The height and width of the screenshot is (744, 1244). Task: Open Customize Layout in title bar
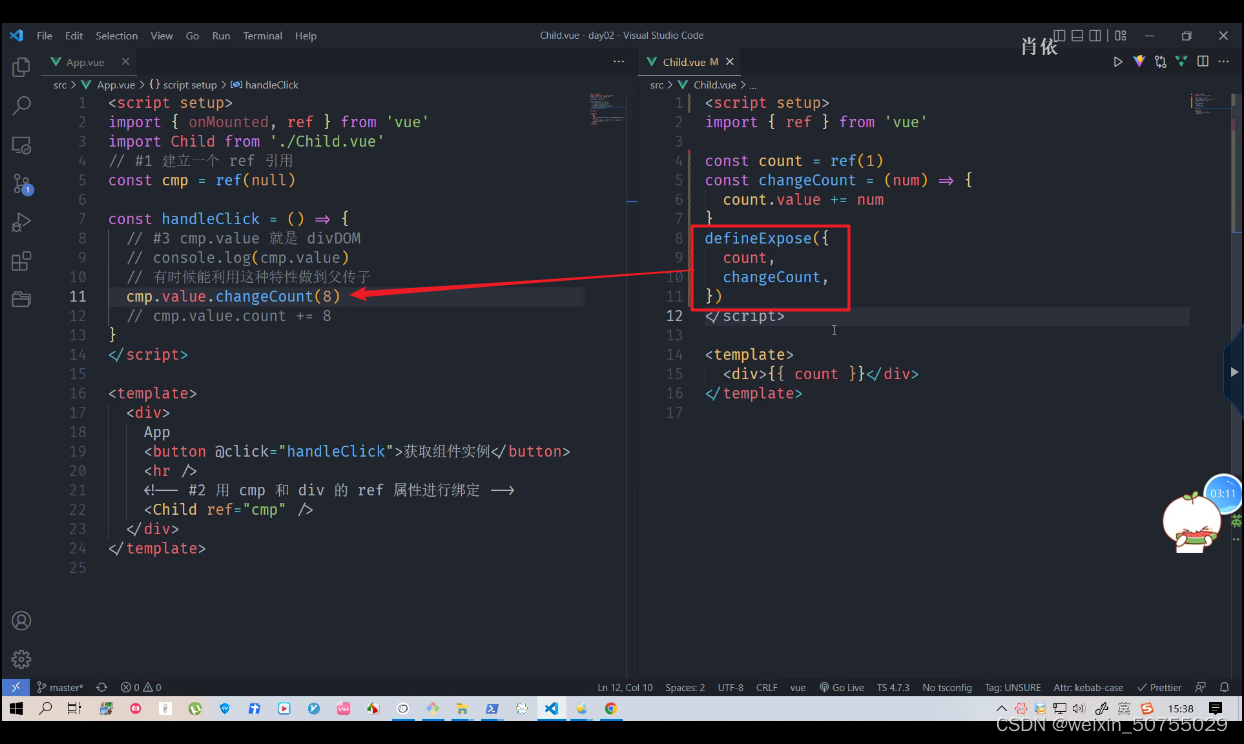click(1122, 35)
